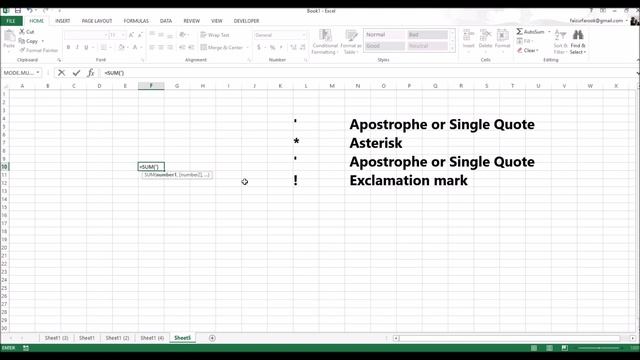The image size is (640, 360).
Task: Apply the Neutral cell style
Action: (x=427, y=46)
